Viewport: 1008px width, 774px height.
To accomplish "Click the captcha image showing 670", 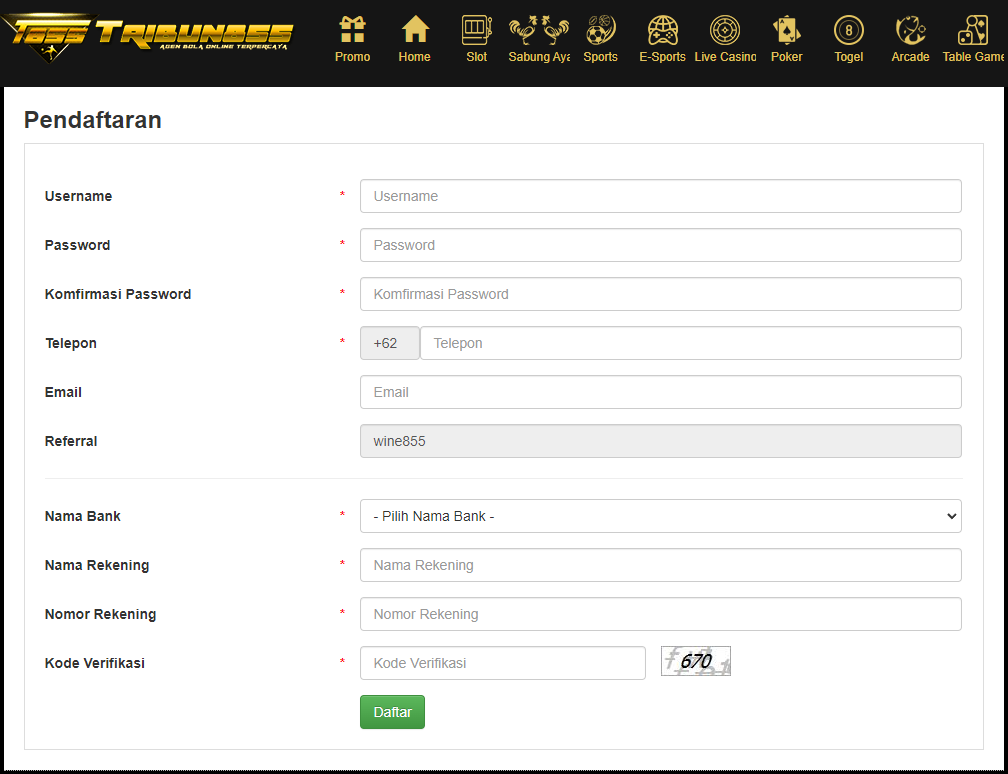I will (x=696, y=661).
